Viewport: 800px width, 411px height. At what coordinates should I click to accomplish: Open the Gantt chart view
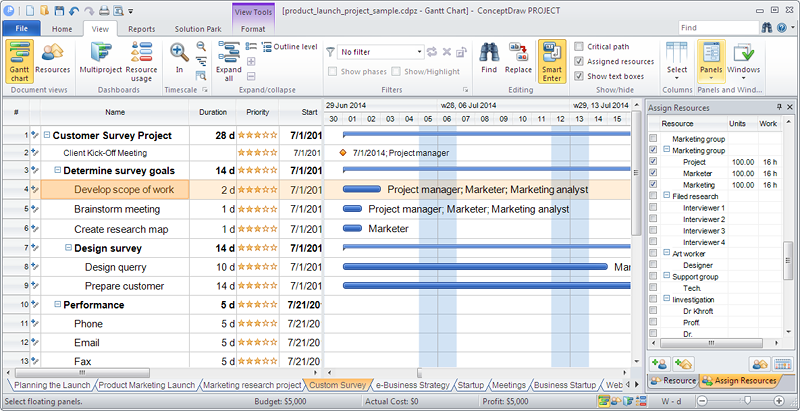(x=19, y=60)
